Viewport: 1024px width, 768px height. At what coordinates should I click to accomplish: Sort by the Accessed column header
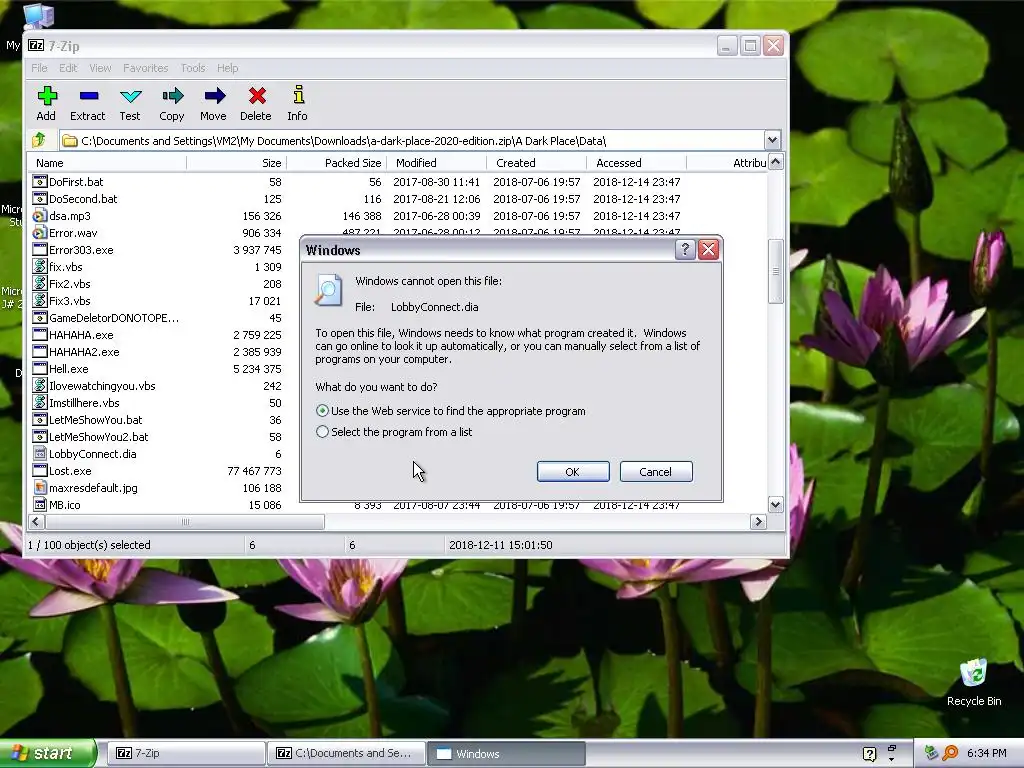click(636, 163)
